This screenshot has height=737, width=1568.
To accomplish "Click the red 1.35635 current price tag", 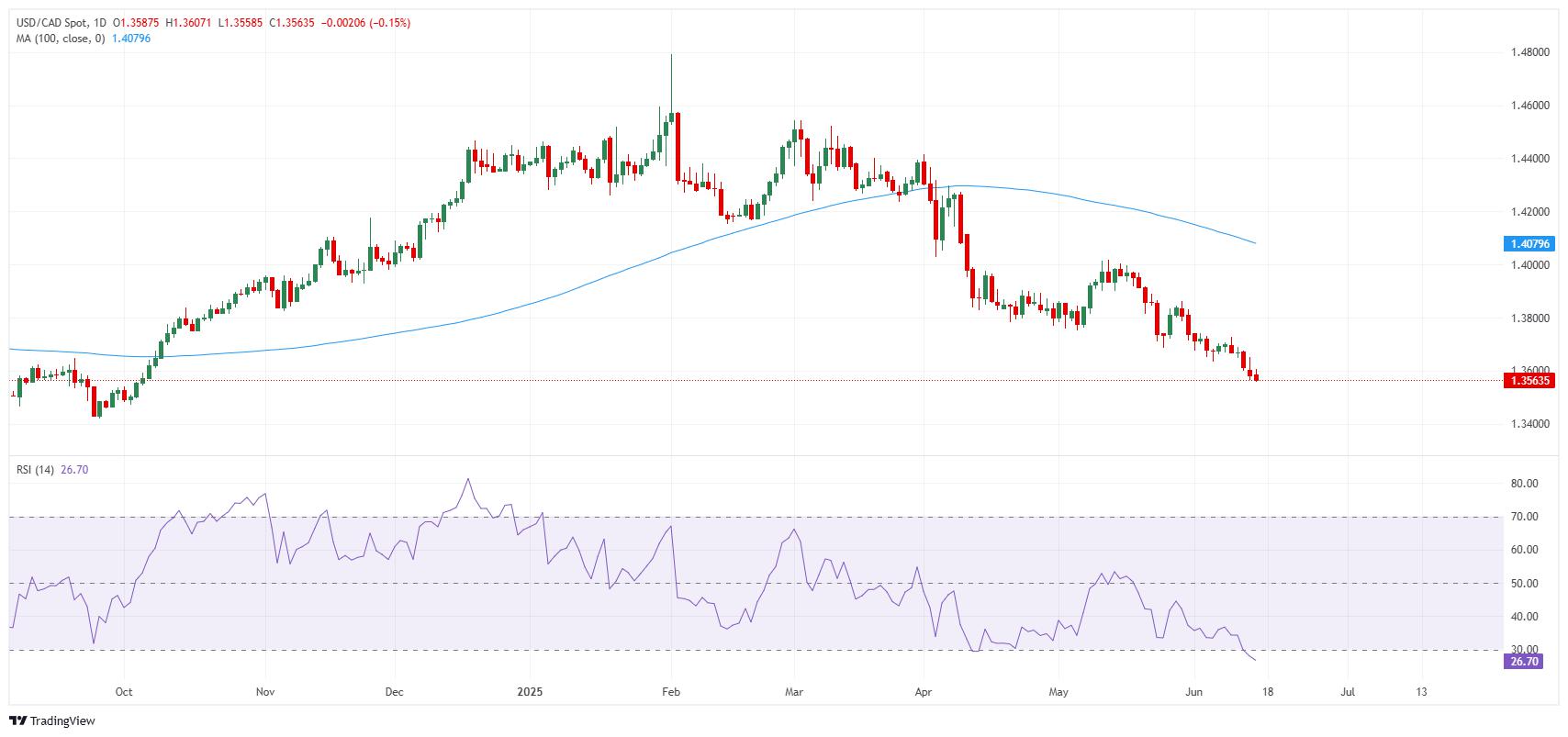I will tap(1528, 380).
